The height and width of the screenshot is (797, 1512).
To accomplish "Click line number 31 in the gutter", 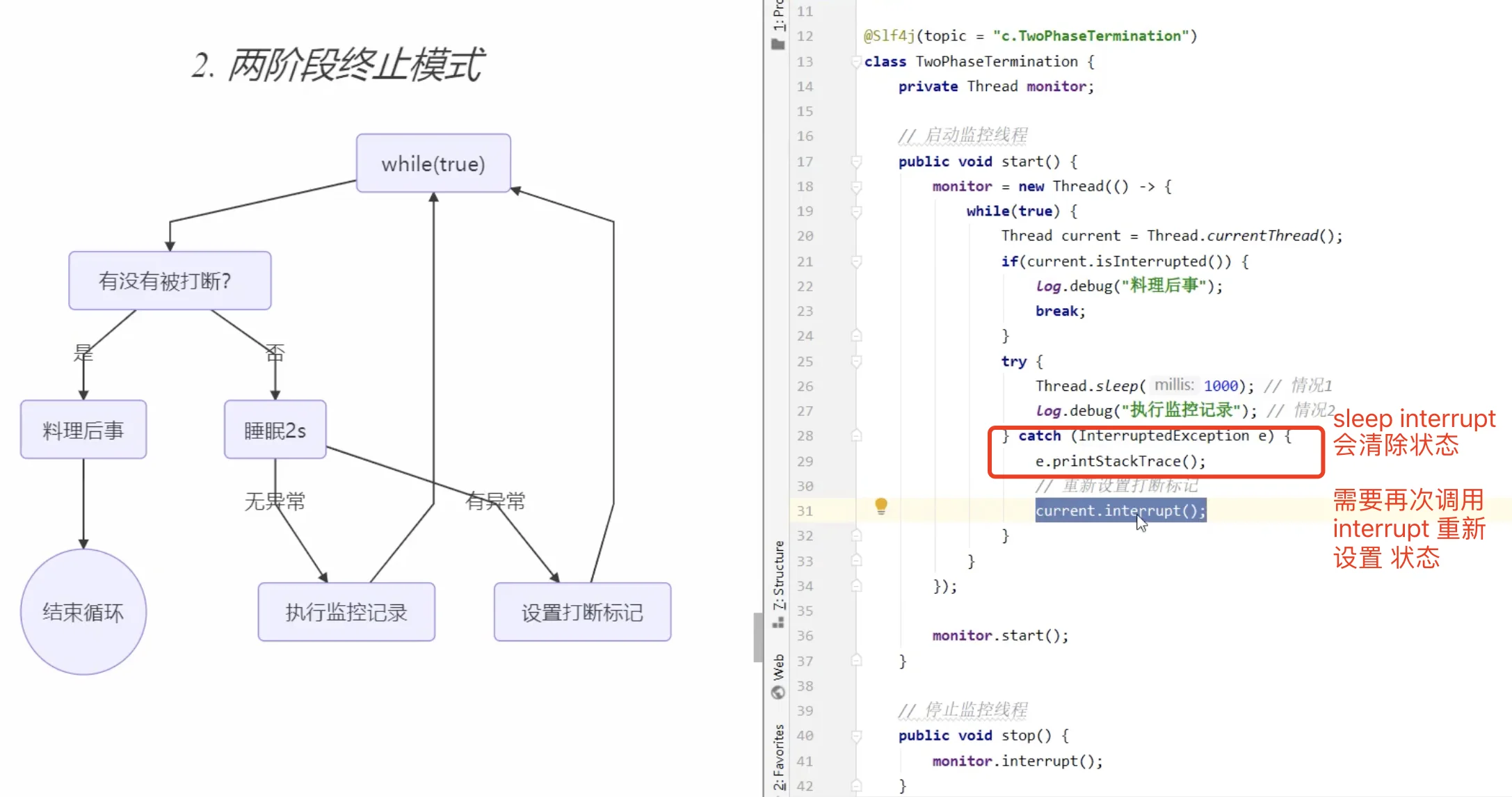I will tap(805, 510).
